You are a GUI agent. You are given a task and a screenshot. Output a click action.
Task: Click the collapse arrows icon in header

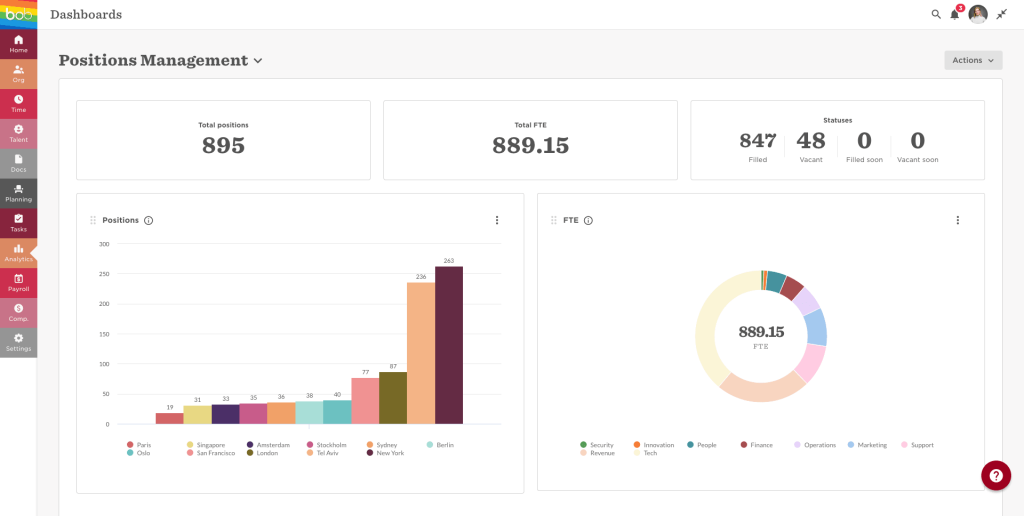click(1001, 14)
